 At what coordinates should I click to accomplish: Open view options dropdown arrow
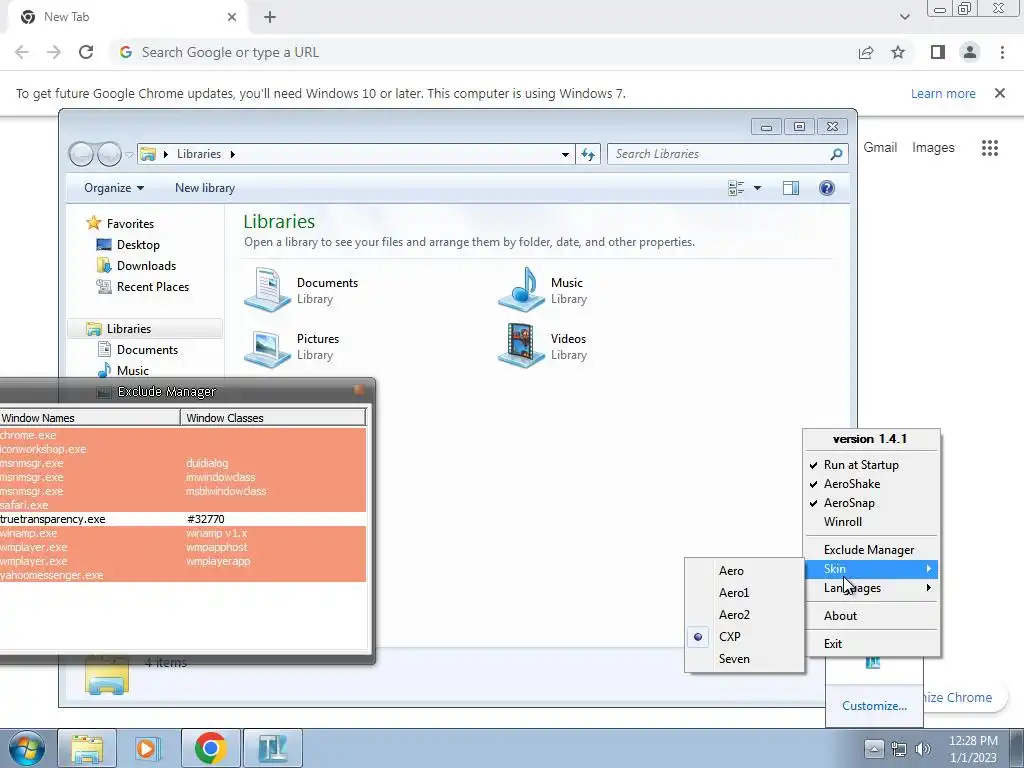point(758,188)
